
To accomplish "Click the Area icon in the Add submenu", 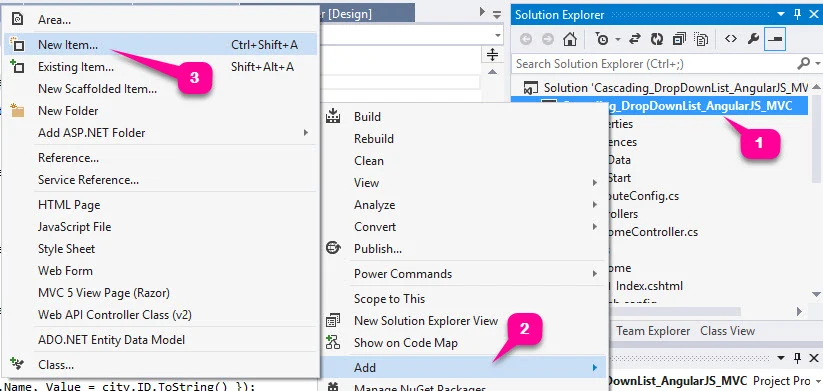I will click(x=17, y=19).
